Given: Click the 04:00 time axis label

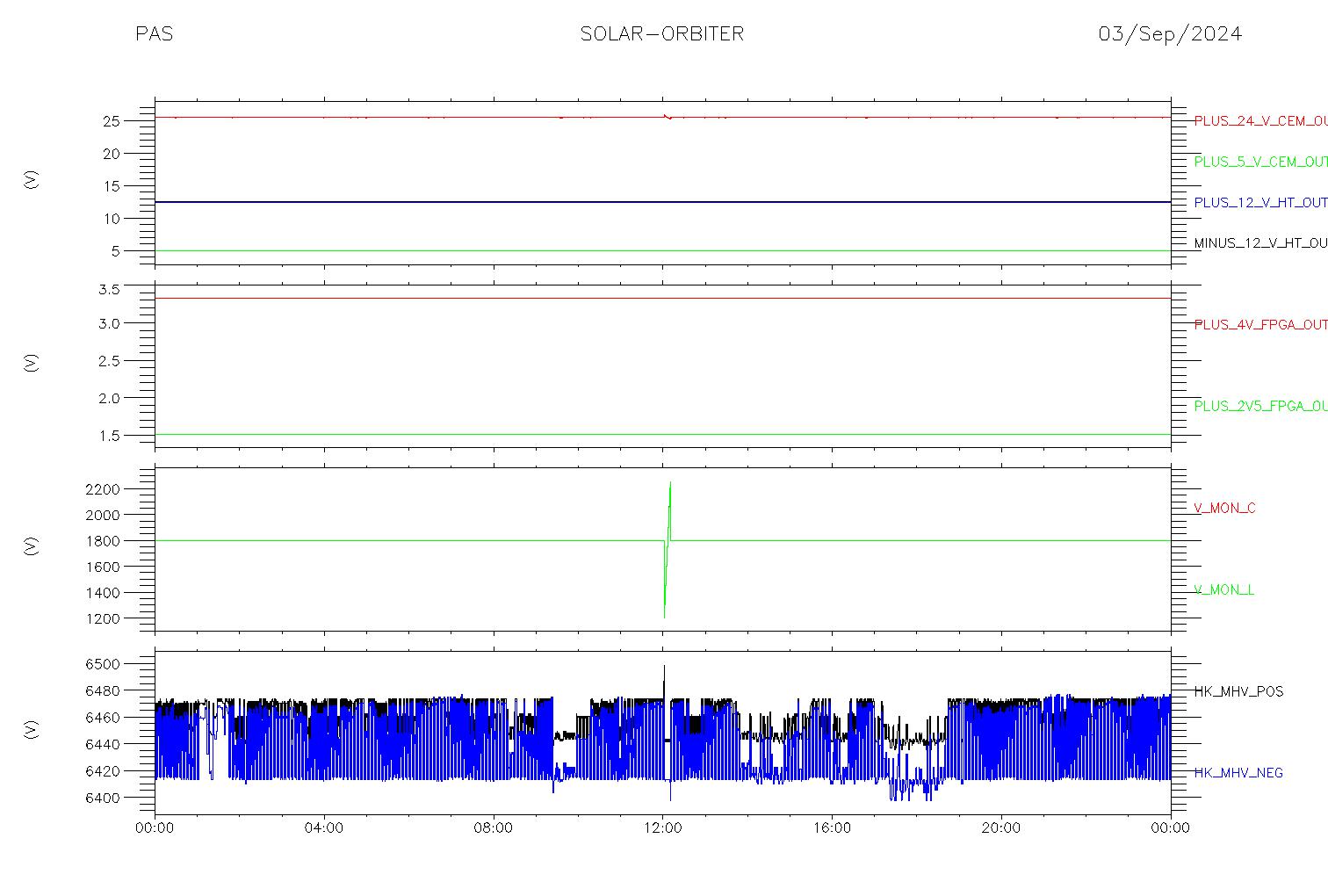Looking at the screenshot, I should 324,828.
